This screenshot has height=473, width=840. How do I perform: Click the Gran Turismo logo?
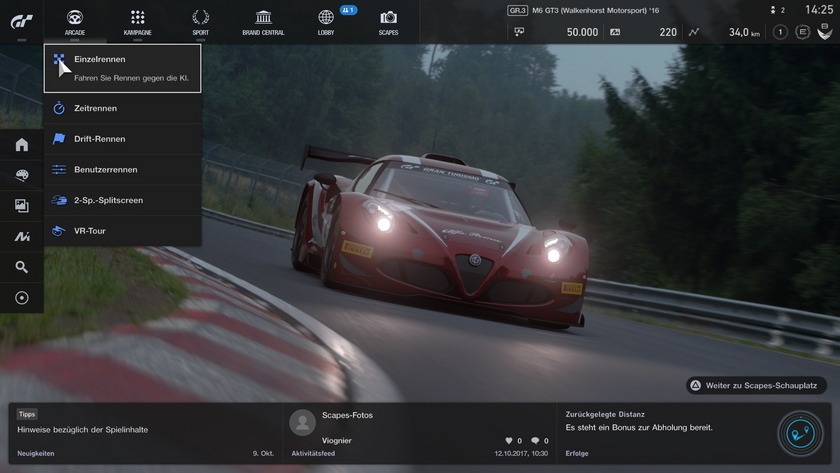[x=21, y=20]
